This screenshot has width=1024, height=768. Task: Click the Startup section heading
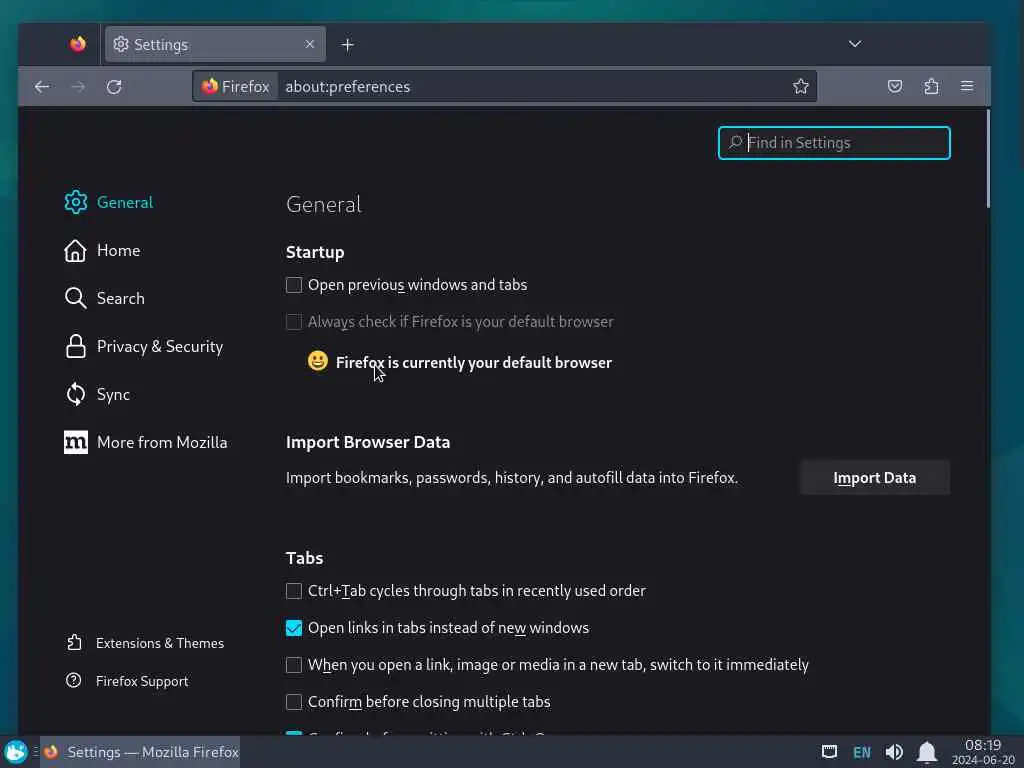(315, 253)
